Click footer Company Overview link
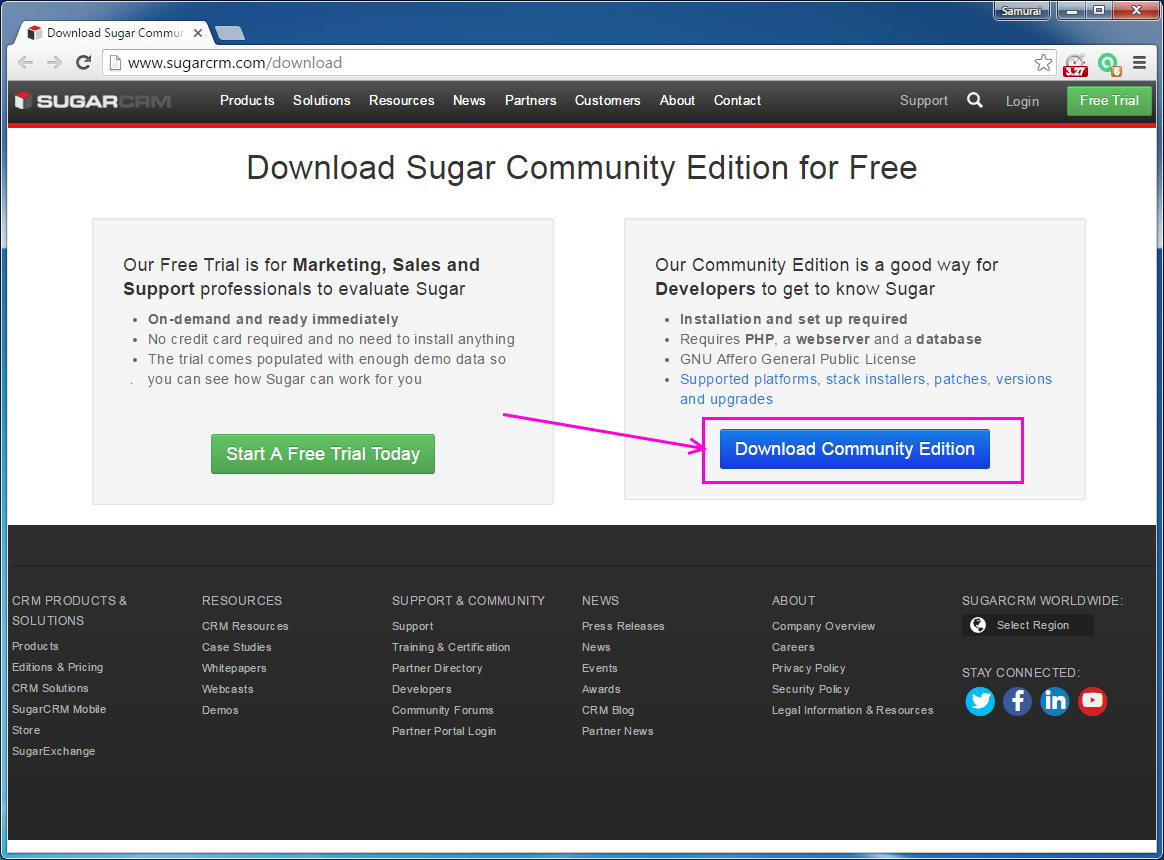Image resolution: width=1164 pixels, height=860 pixels. point(823,626)
